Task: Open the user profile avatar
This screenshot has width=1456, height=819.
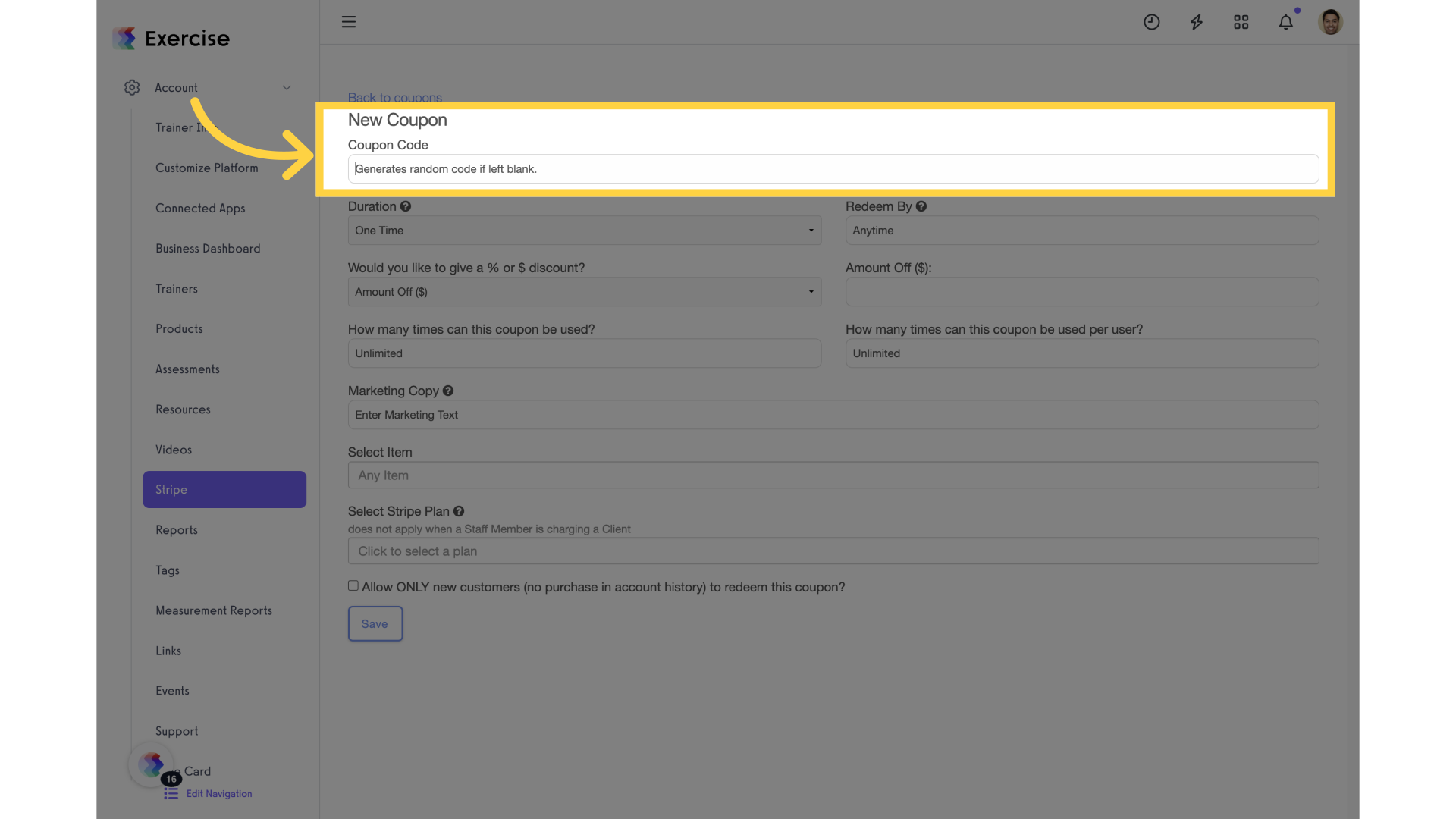Action: (x=1331, y=22)
